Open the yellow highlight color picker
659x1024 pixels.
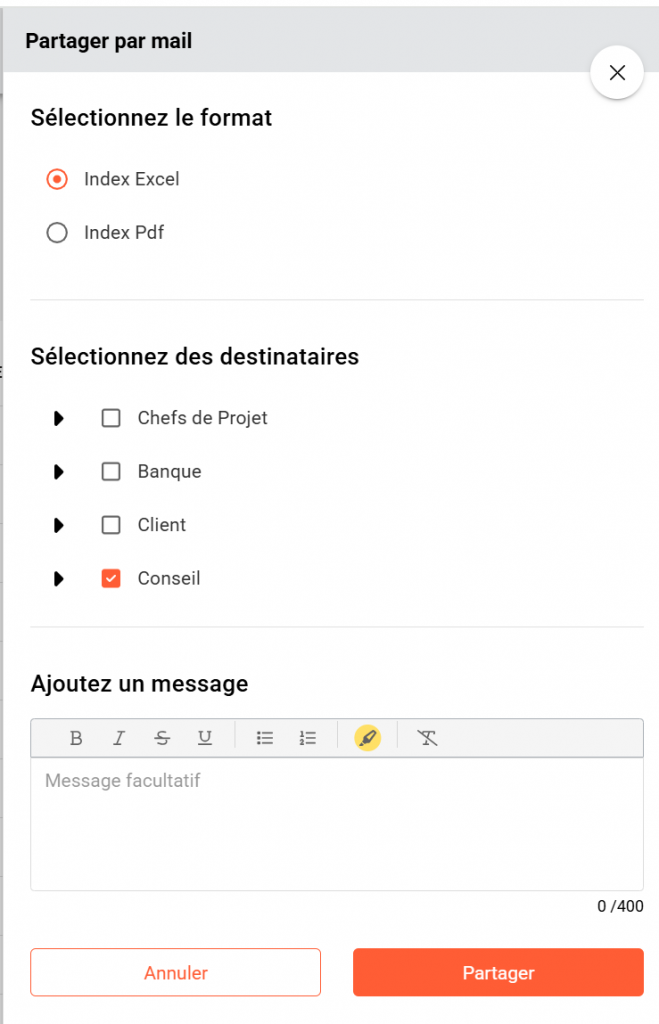(368, 738)
